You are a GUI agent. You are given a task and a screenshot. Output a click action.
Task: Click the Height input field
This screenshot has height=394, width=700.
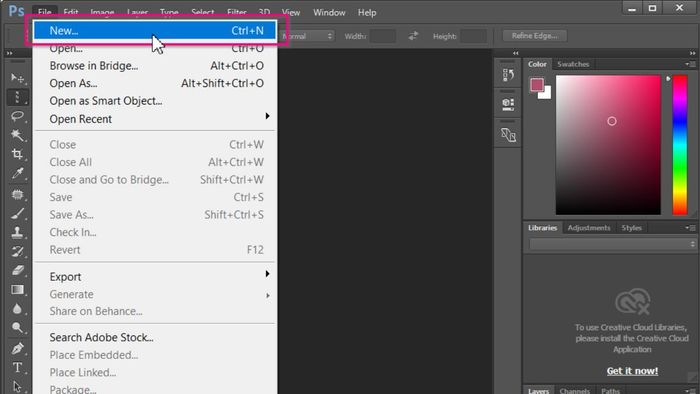click(474, 36)
